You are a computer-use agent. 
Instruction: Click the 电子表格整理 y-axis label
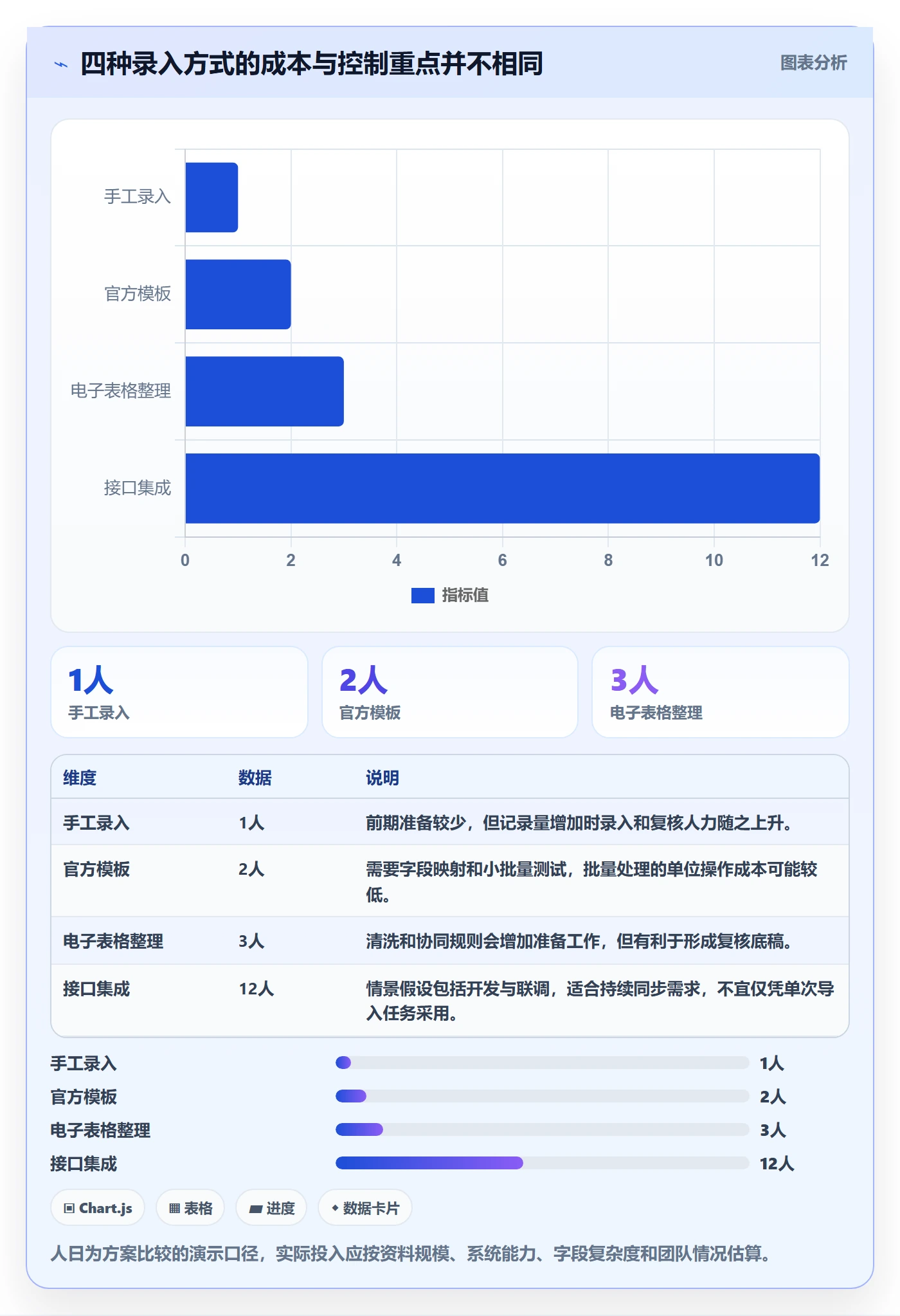click(x=121, y=391)
